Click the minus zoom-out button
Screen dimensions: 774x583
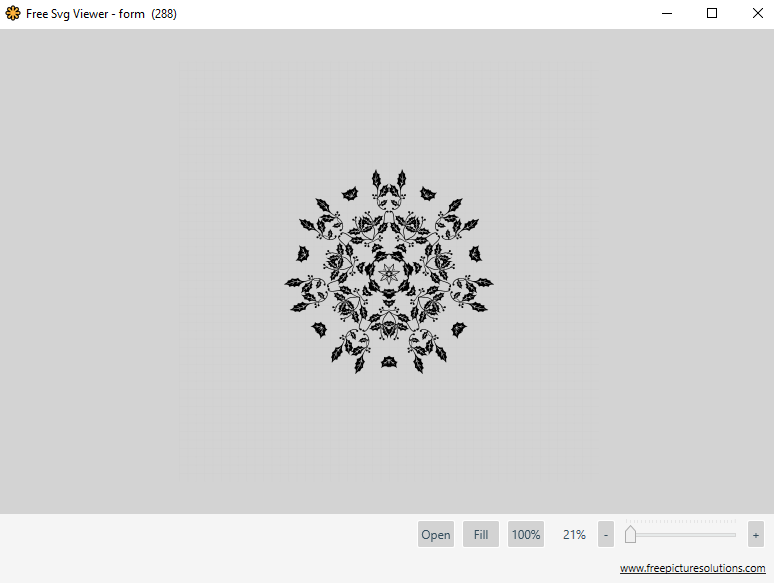tap(605, 534)
